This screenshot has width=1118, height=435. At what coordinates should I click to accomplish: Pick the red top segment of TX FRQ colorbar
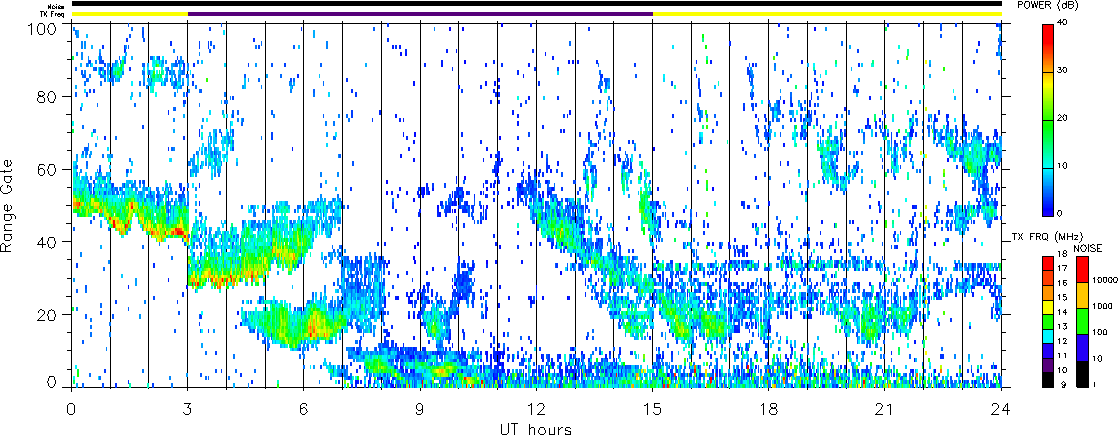(x=1047, y=262)
